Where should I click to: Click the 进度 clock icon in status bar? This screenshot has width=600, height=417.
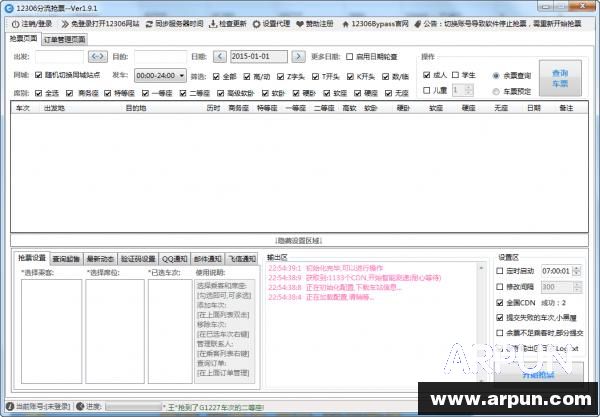tap(80, 406)
